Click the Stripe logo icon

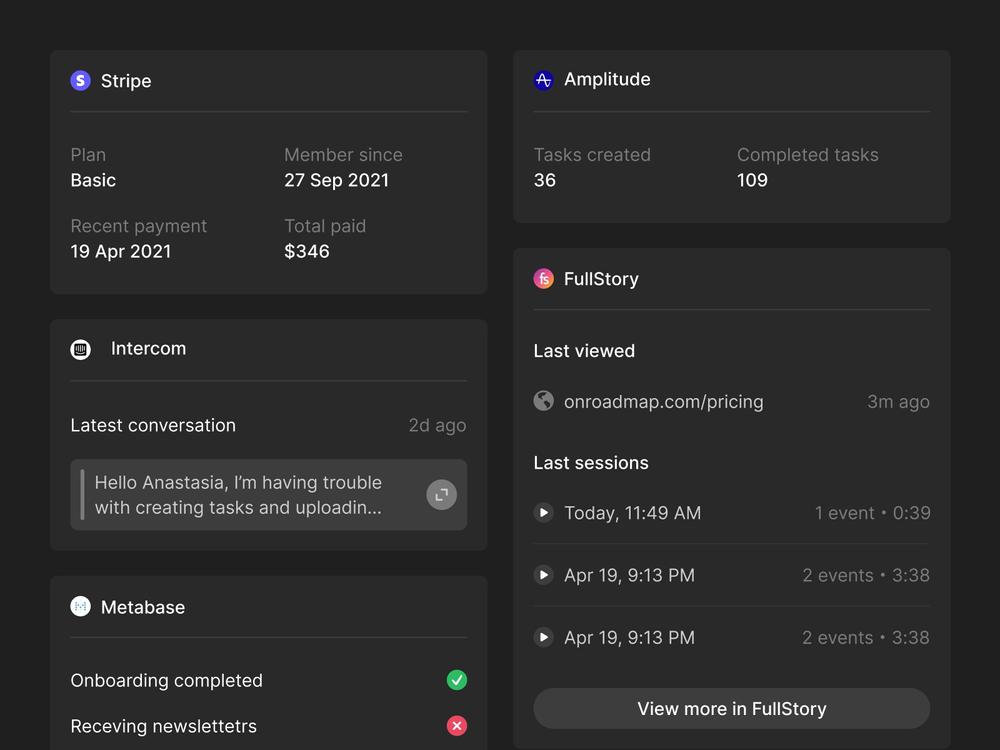pyautogui.click(x=80, y=80)
